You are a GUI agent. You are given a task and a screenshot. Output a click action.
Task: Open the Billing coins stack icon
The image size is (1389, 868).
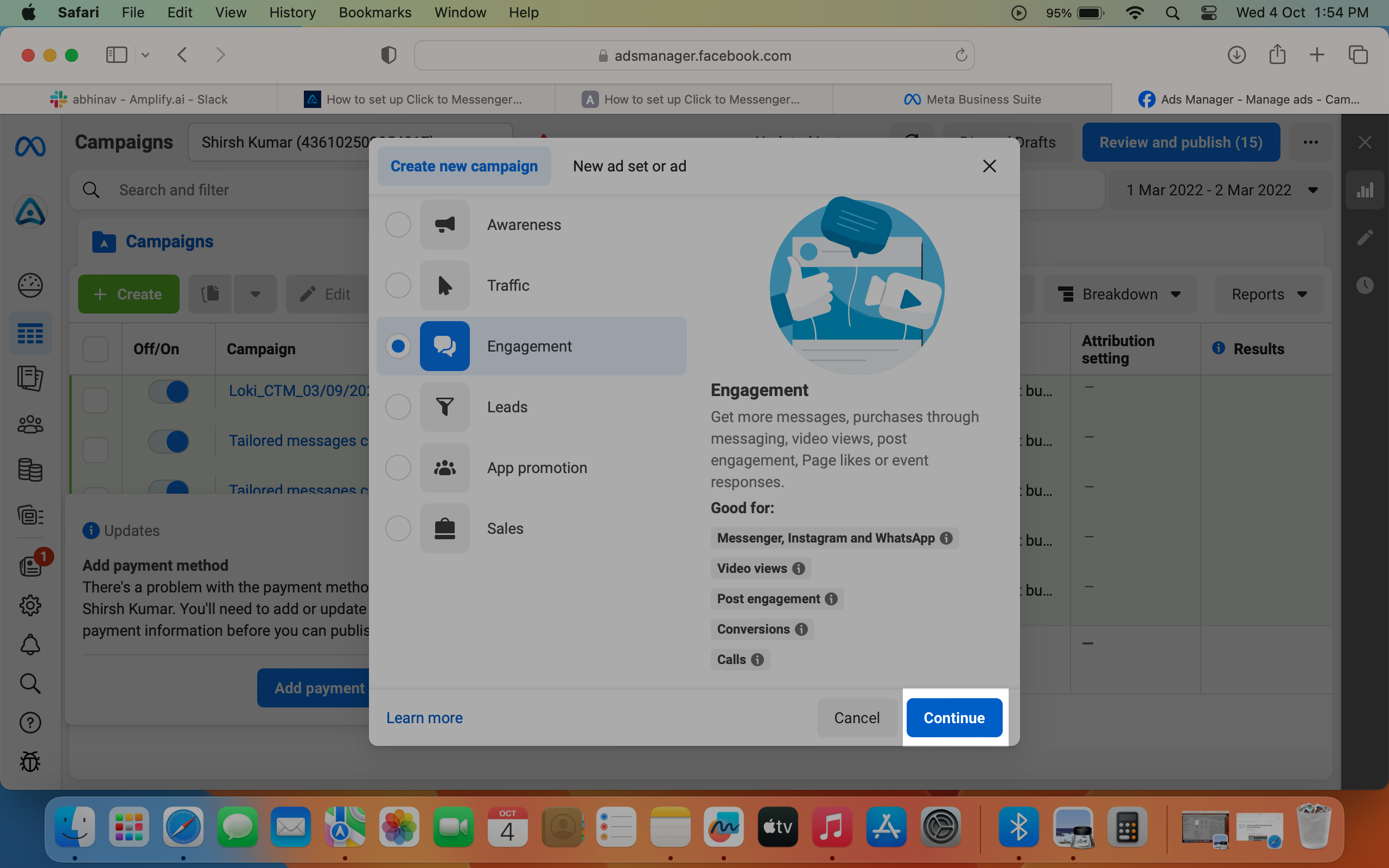point(30,470)
